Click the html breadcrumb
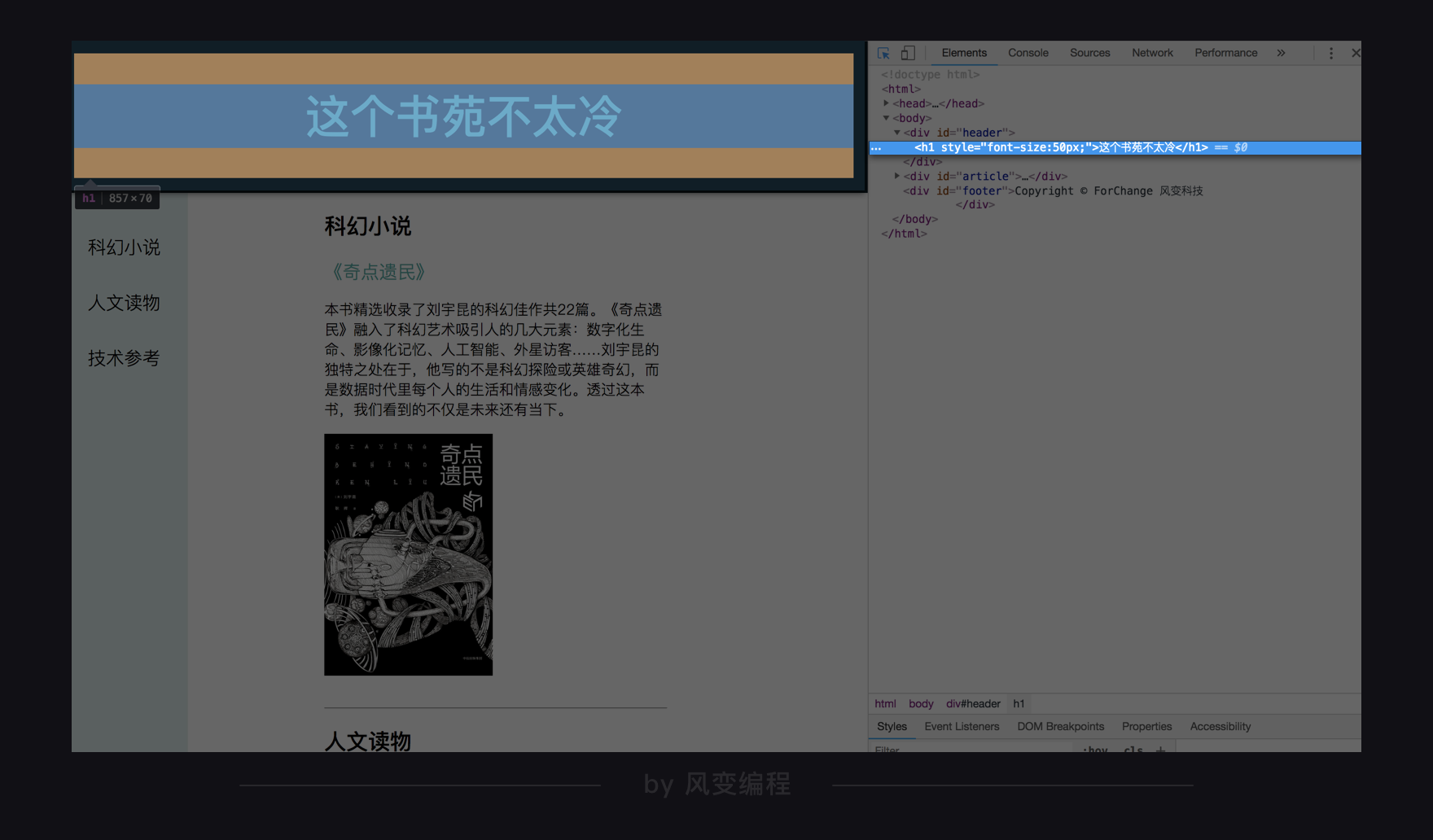 click(x=885, y=704)
